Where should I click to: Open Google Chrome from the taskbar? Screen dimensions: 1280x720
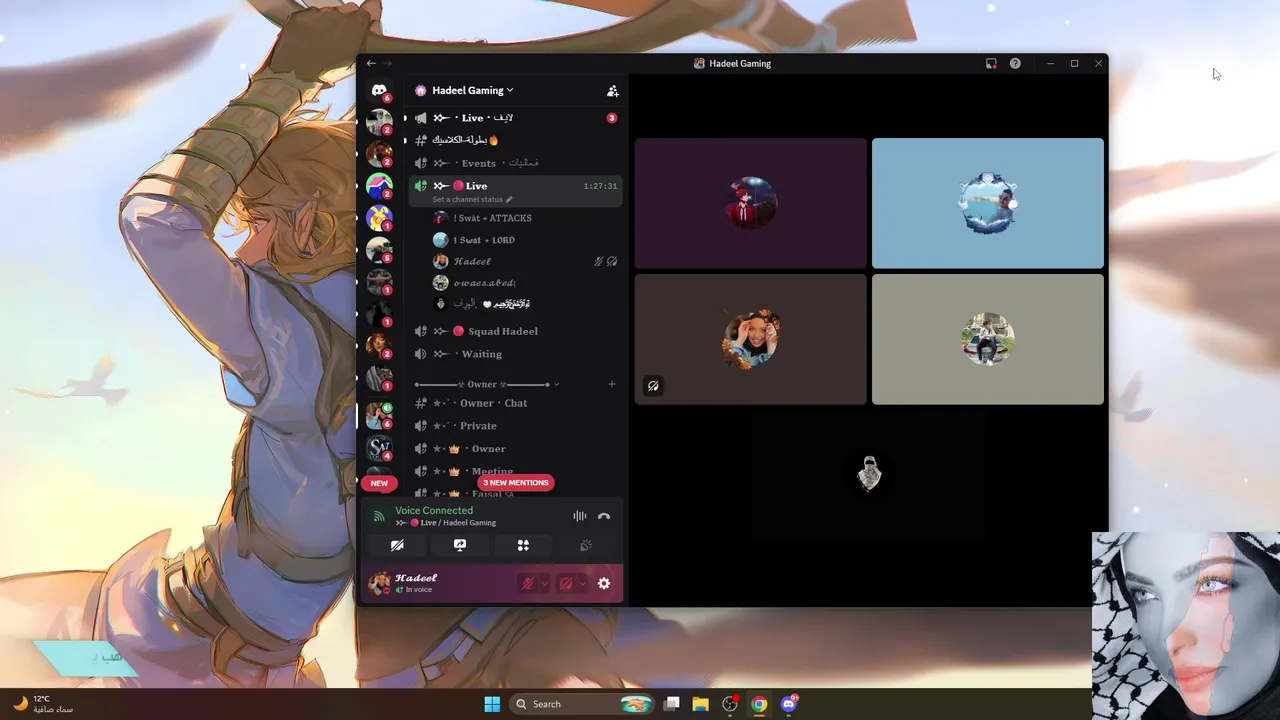pyautogui.click(x=759, y=704)
